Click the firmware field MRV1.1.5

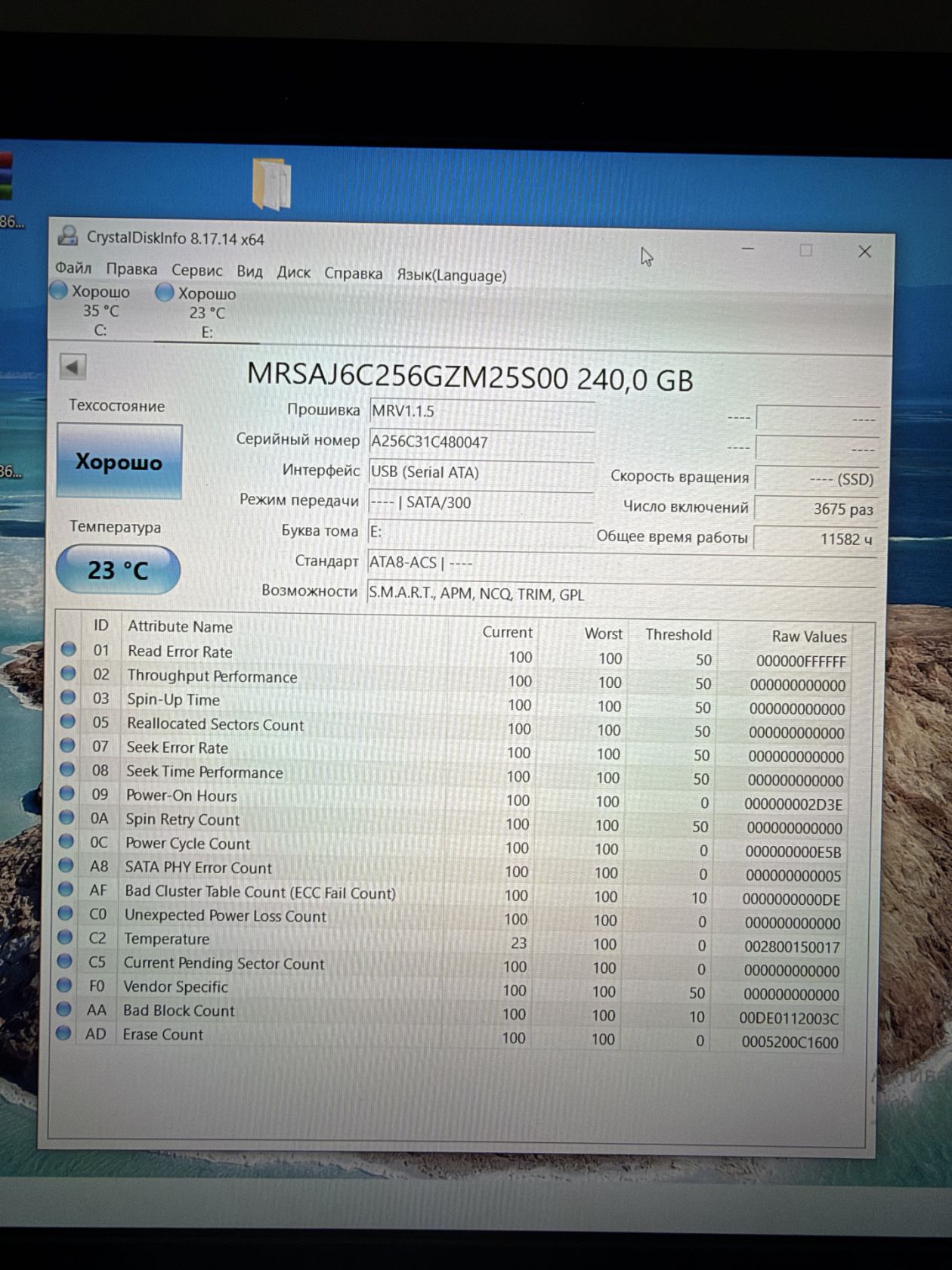[481, 411]
